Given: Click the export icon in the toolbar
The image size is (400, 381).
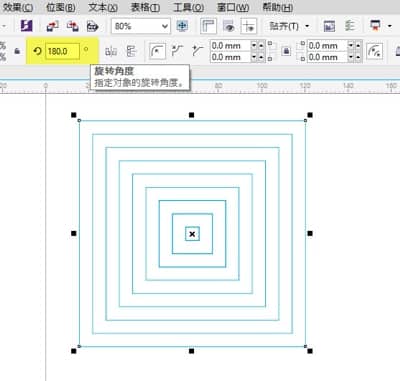Looking at the screenshot, I should 72,26.
